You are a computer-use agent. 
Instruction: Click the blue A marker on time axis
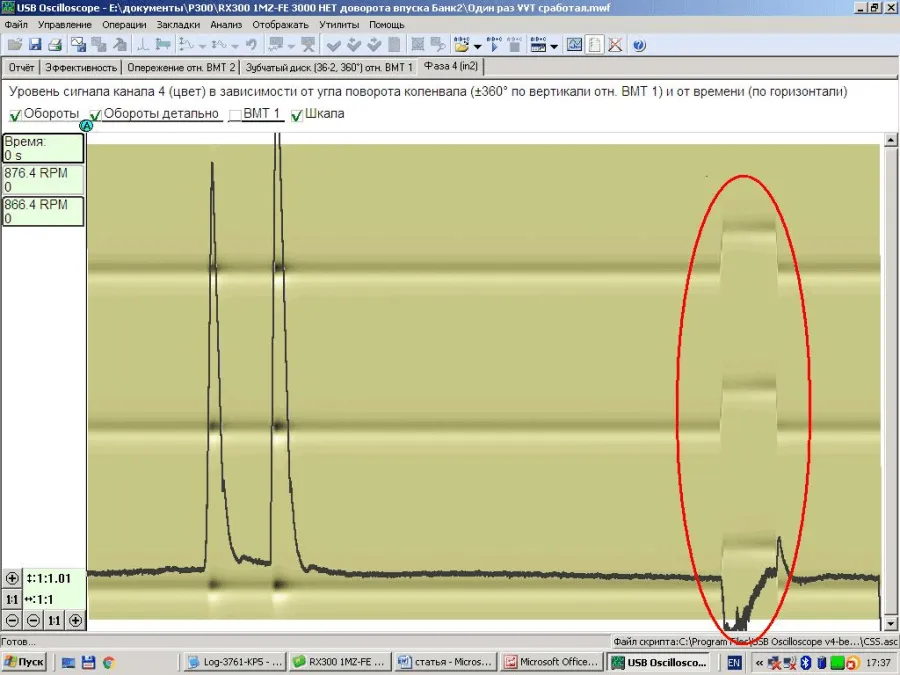pos(86,125)
